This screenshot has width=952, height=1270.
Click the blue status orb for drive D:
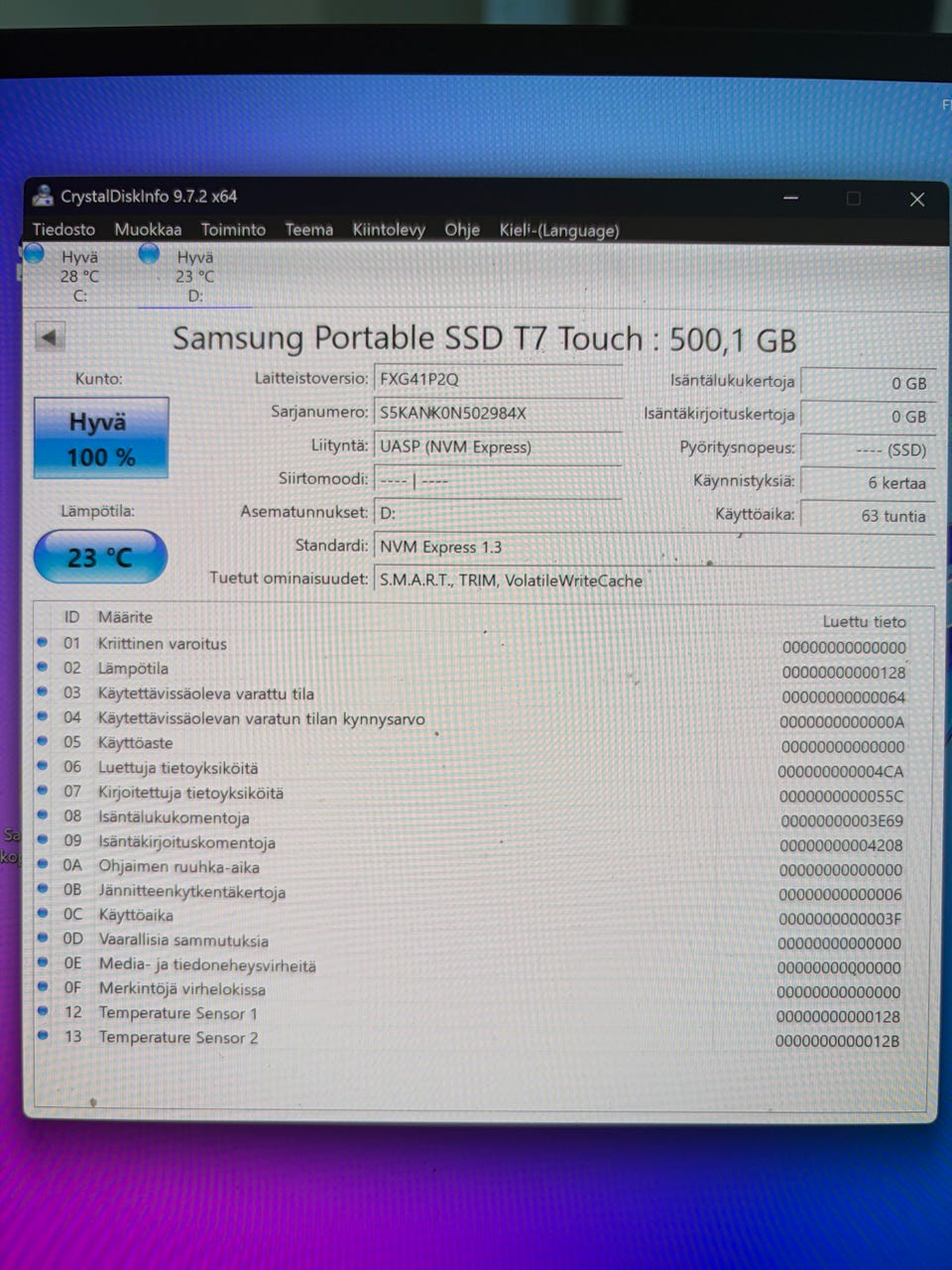click(149, 254)
